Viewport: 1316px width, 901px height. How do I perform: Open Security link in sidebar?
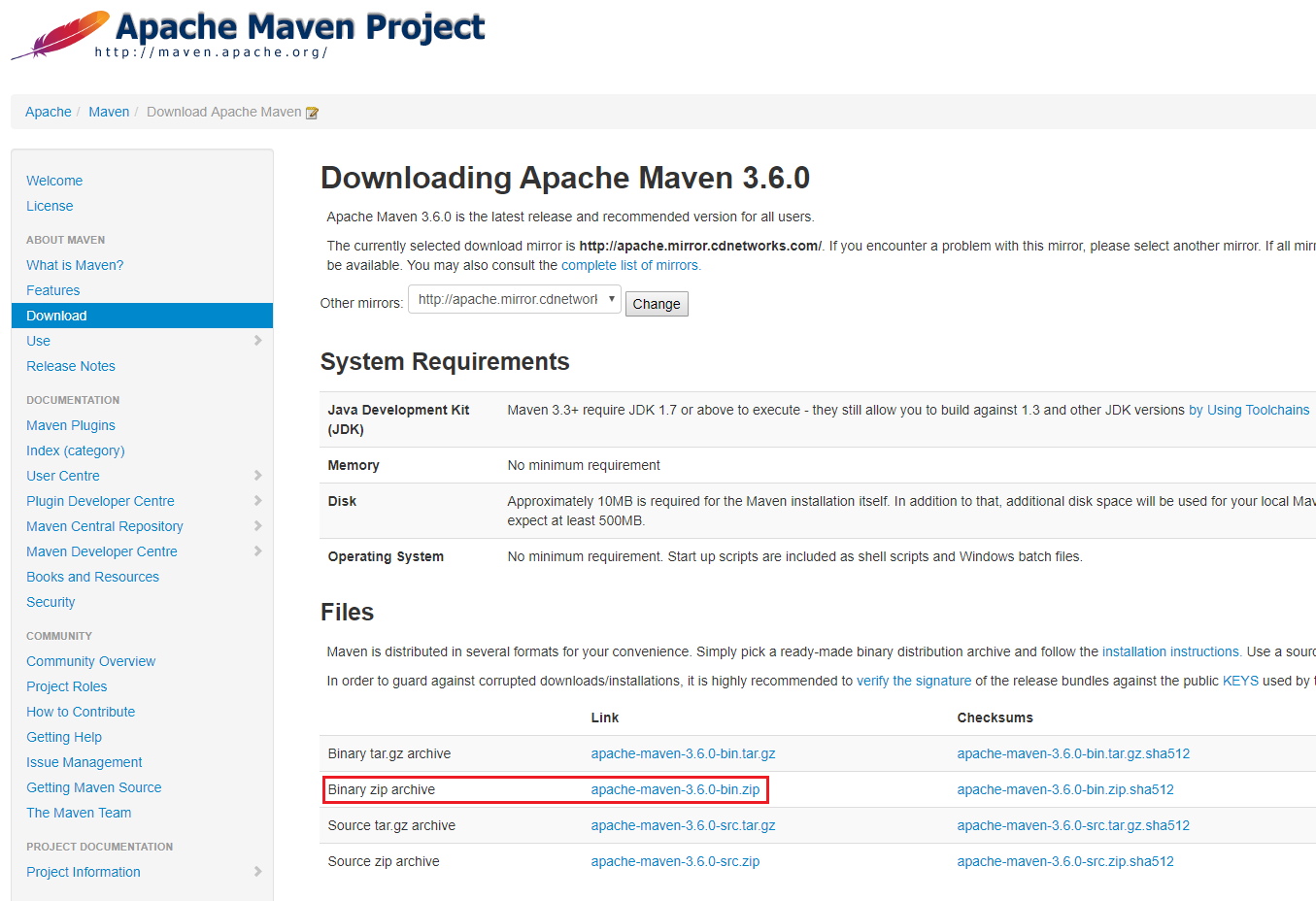(51, 602)
